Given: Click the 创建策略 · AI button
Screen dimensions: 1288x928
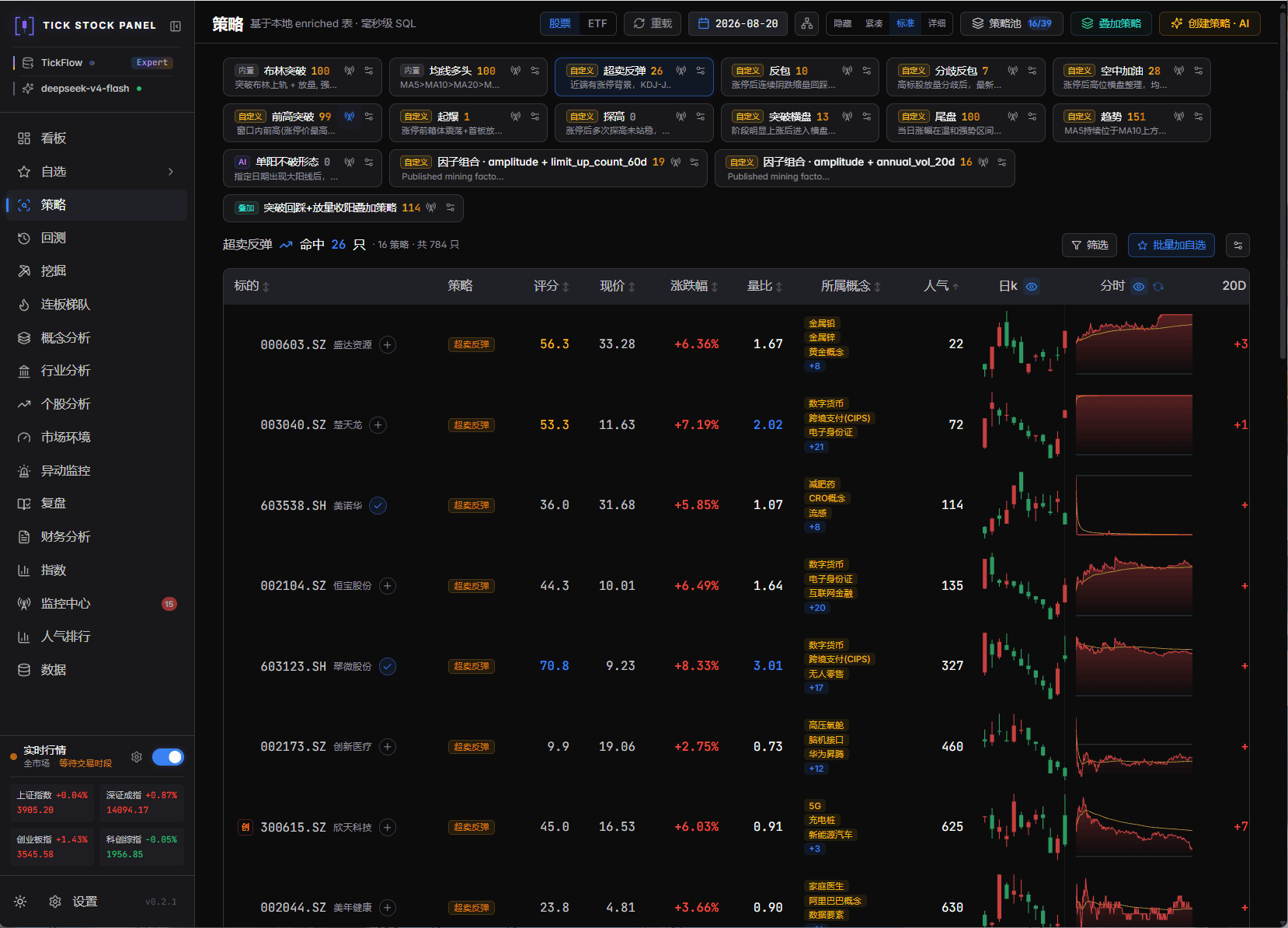Looking at the screenshot, I should tap(1210, 24).
